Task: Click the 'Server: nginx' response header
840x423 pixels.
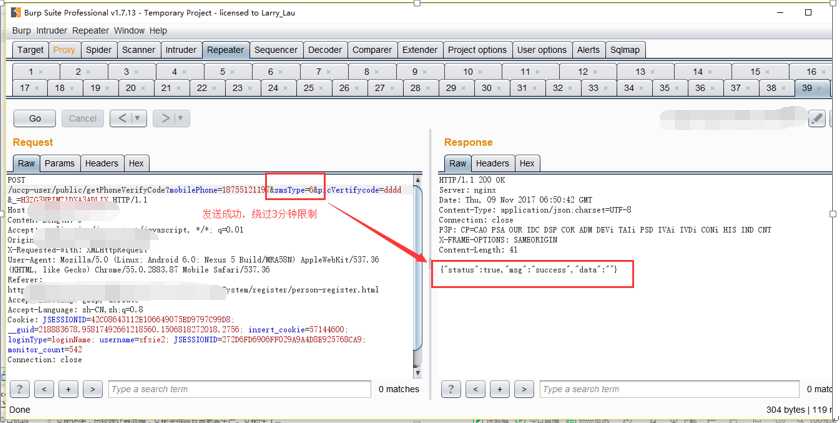Action: pyautogui.click(x=468, y=190)
